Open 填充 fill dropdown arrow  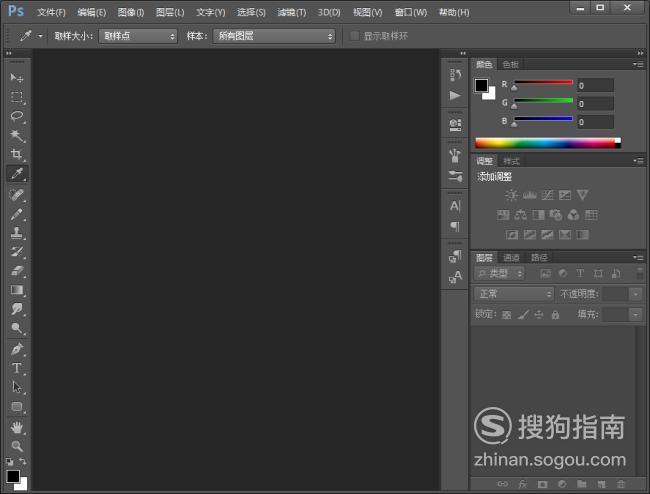635,315
